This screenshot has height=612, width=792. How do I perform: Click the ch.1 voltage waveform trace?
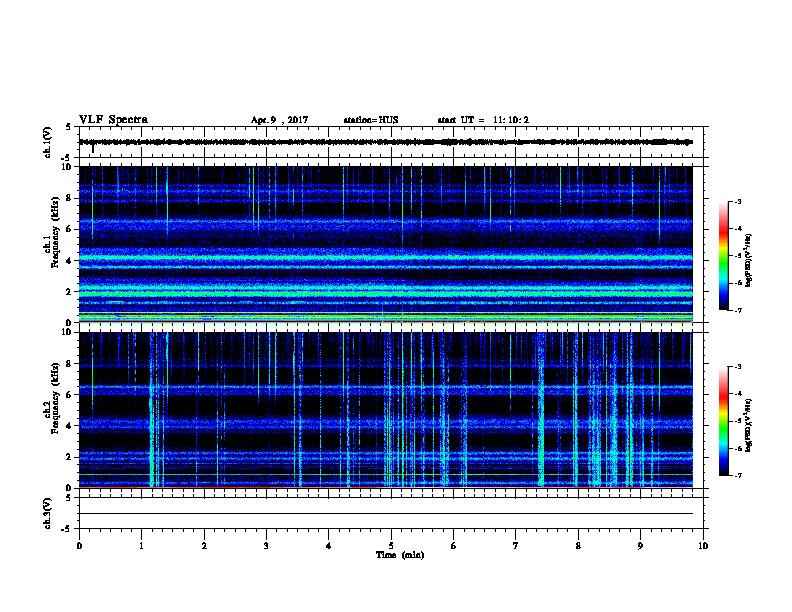[386, 142]
